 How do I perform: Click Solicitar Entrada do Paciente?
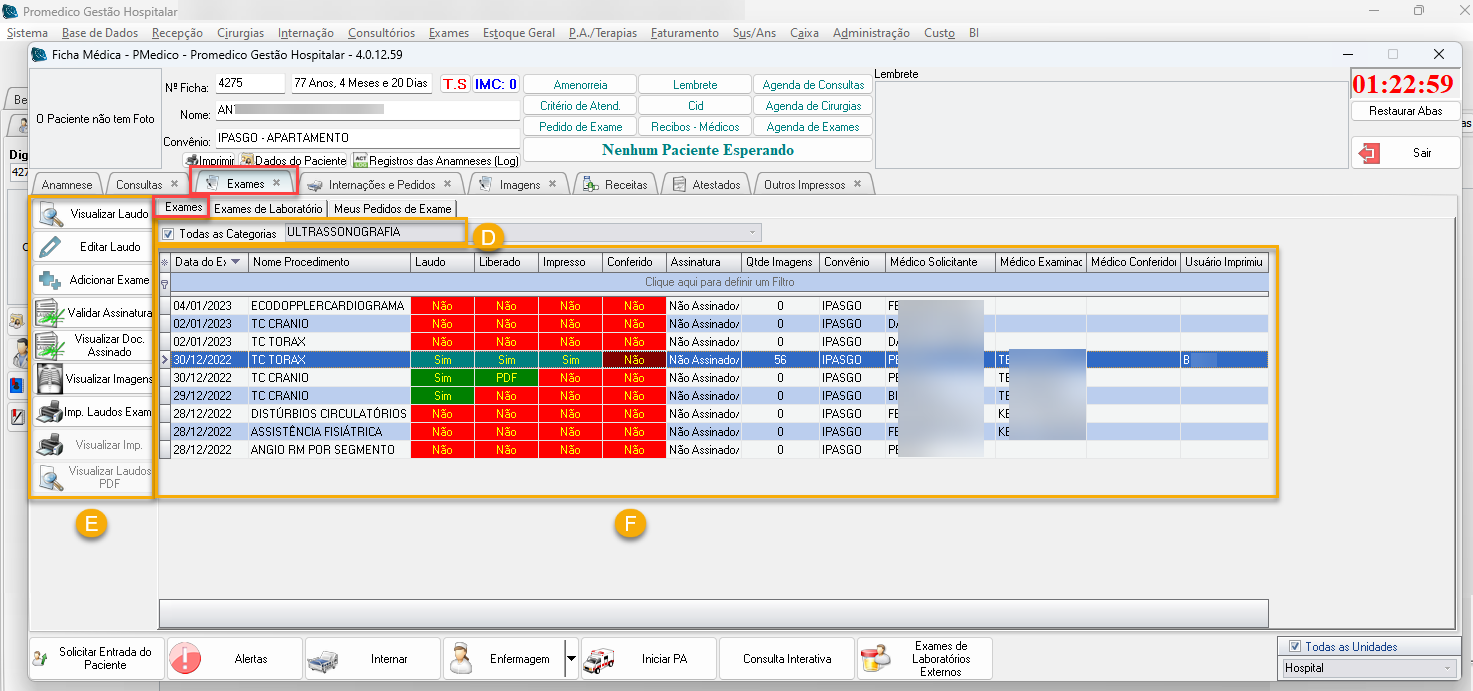coord(97,659)
